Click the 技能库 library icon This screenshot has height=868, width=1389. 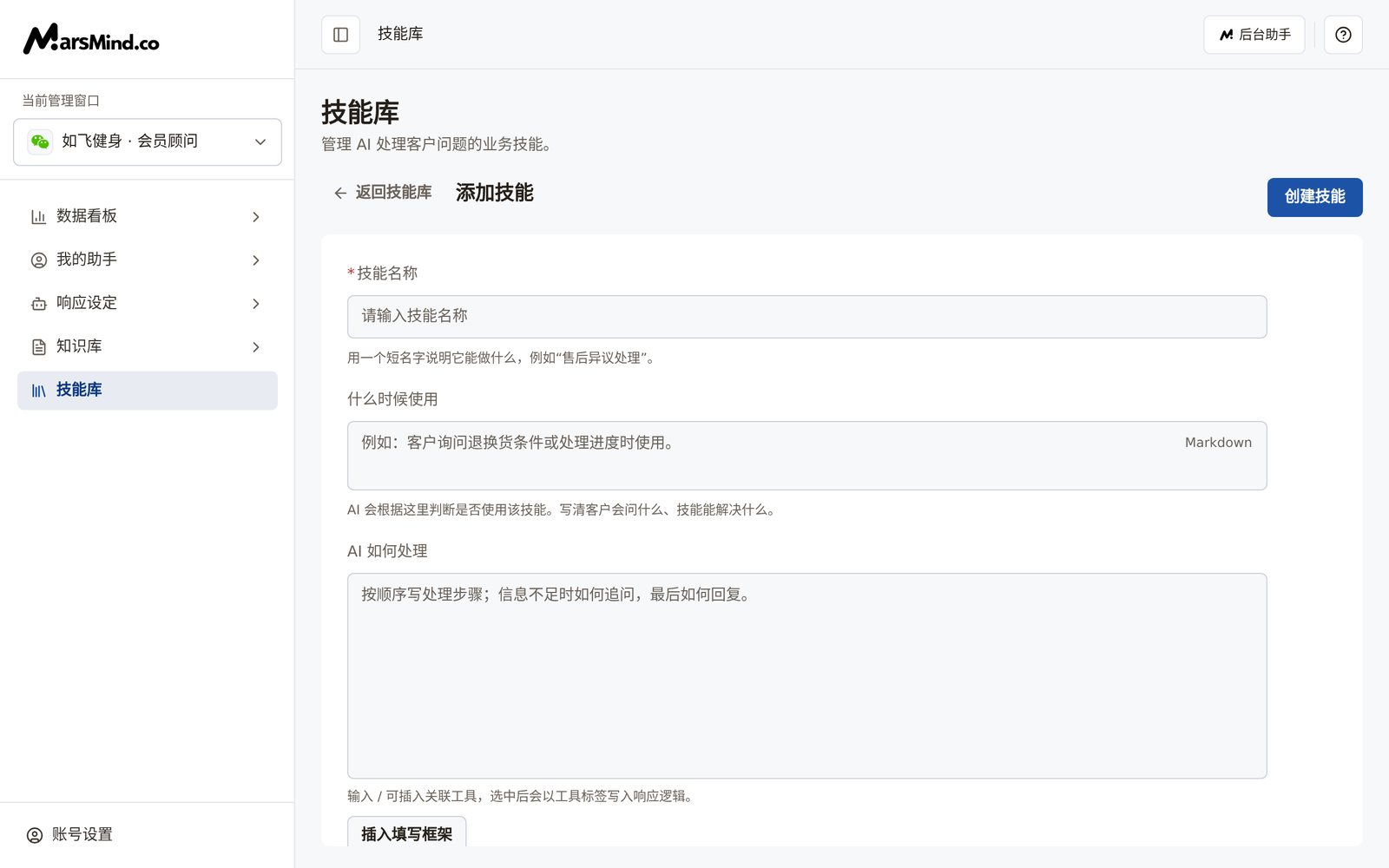pyautogui.click(x=38, y=391)
